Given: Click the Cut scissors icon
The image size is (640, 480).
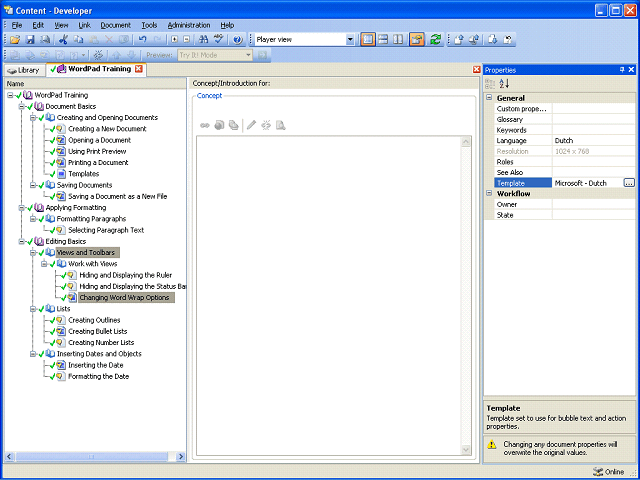Looking at the screenshot, I should point(62,40).
